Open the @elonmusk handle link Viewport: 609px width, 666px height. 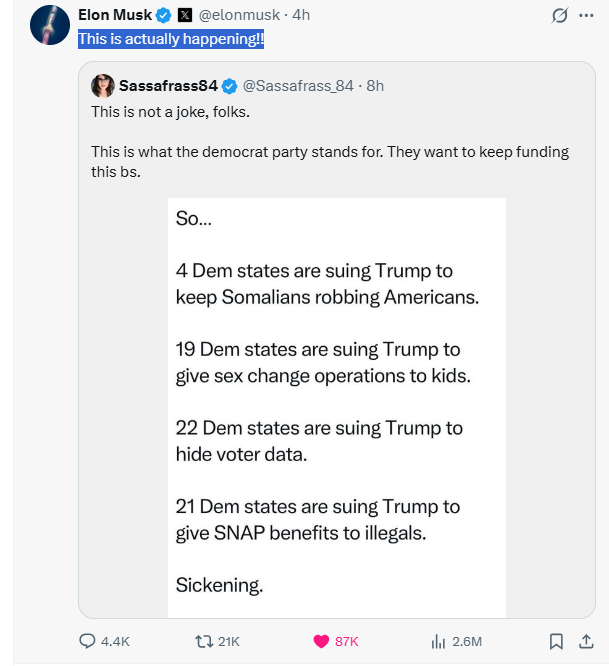pos(241,15)
